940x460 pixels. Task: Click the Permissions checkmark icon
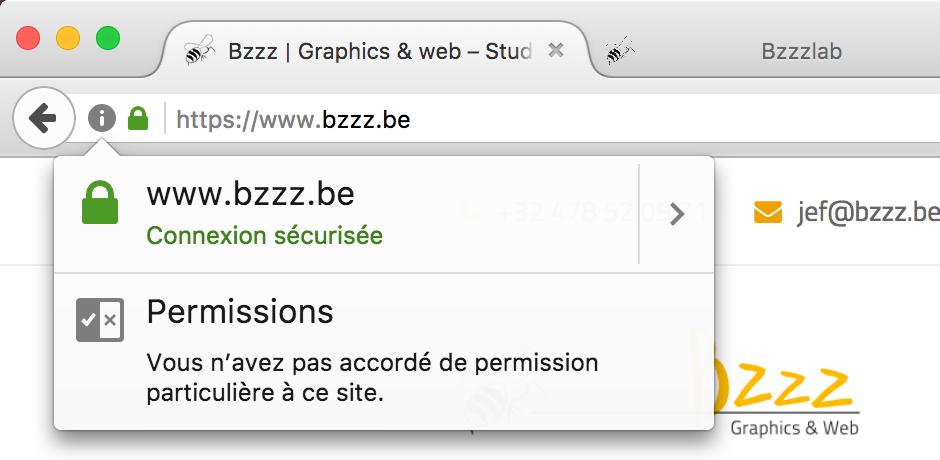(100, 320)
